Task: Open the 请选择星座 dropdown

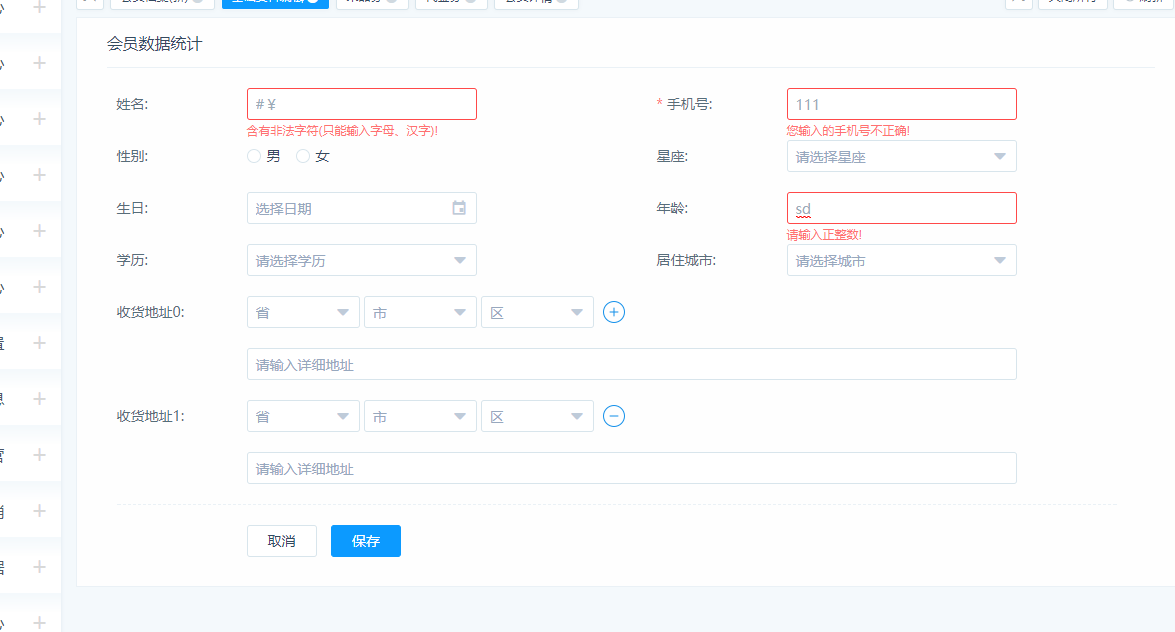Action: [901, 156]
